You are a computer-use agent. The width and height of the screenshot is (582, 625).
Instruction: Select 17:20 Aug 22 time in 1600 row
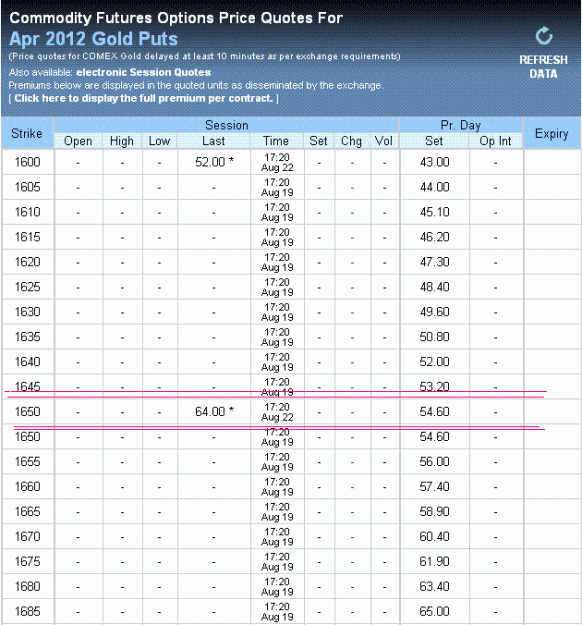click(x=277, y=162)
